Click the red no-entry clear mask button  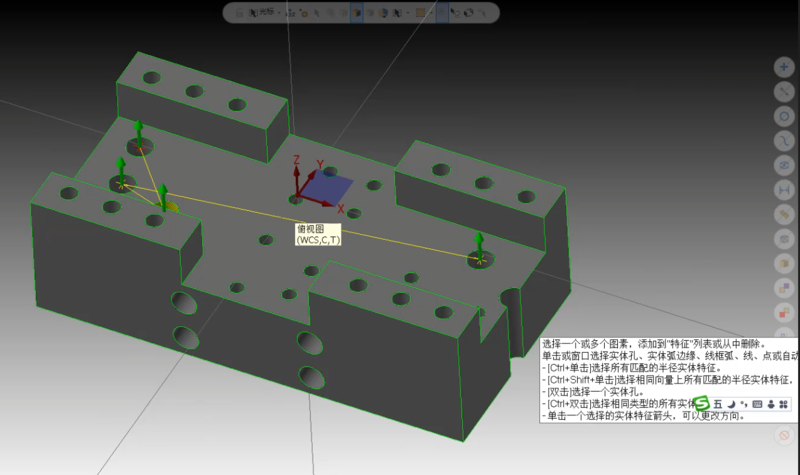pos(784,435)
